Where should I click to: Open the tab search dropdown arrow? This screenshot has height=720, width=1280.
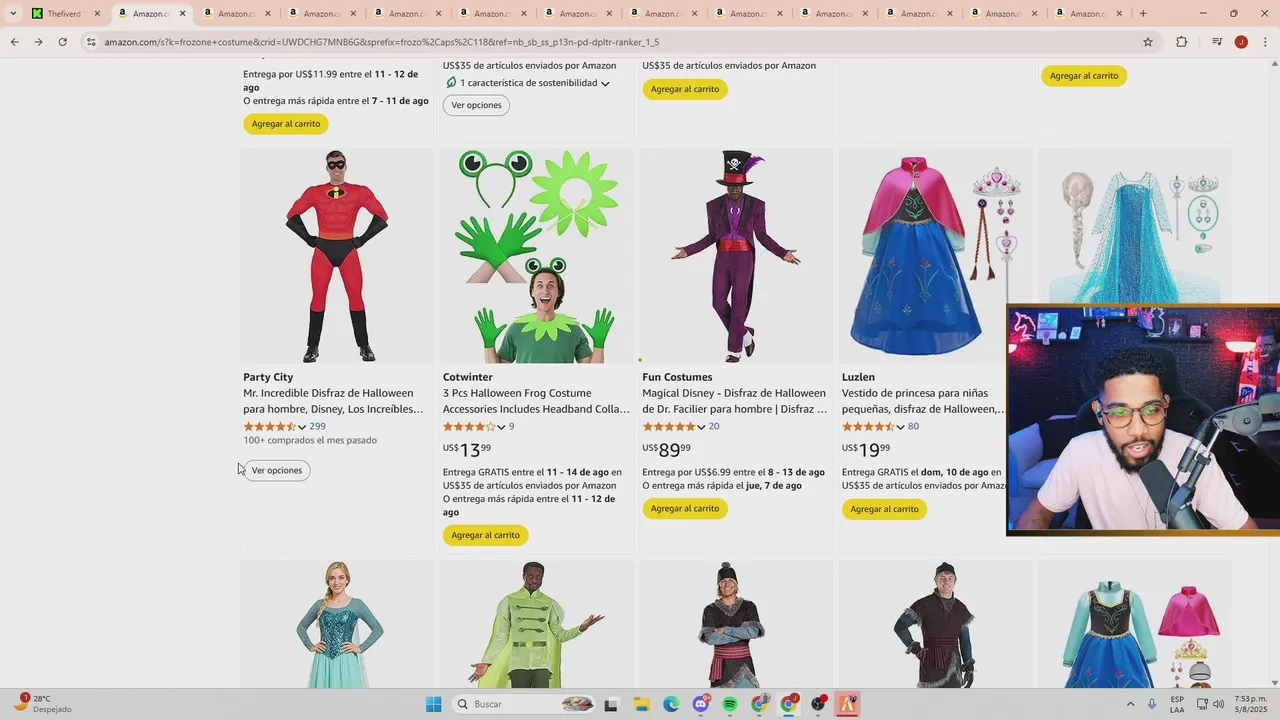coord(13,14)
